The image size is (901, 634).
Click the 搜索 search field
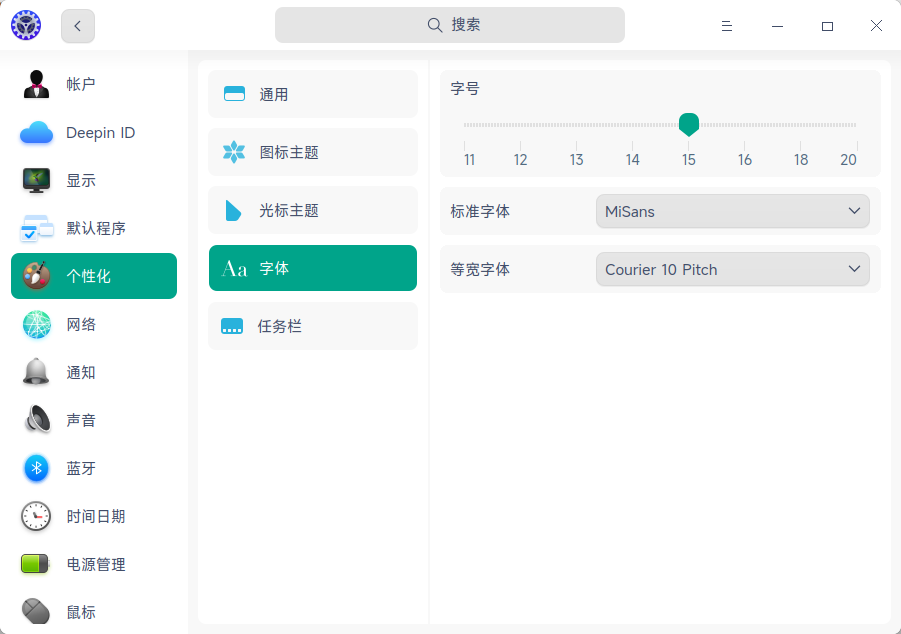coord(450,24)
